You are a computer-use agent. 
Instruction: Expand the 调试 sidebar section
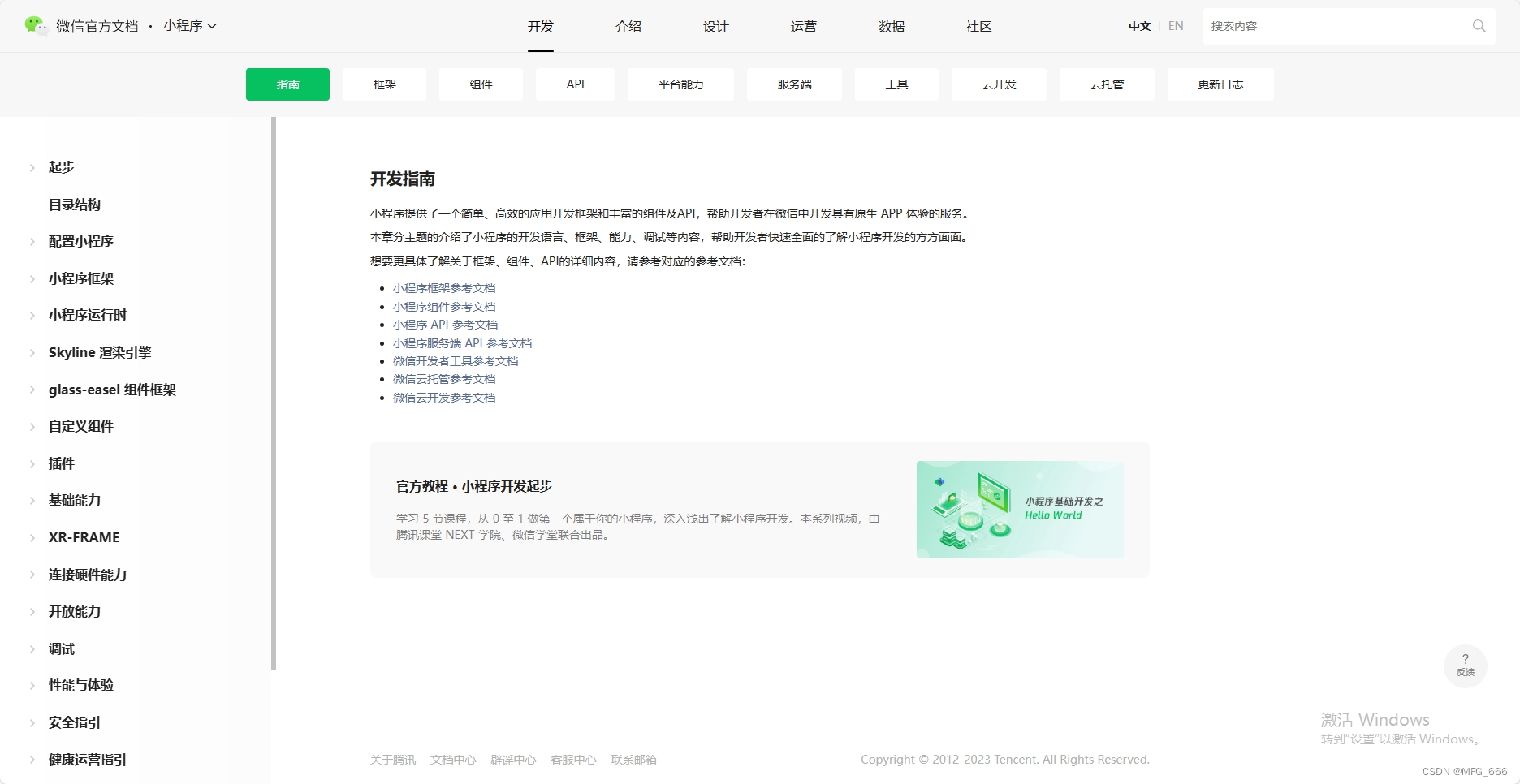click(x=32, y=648)
